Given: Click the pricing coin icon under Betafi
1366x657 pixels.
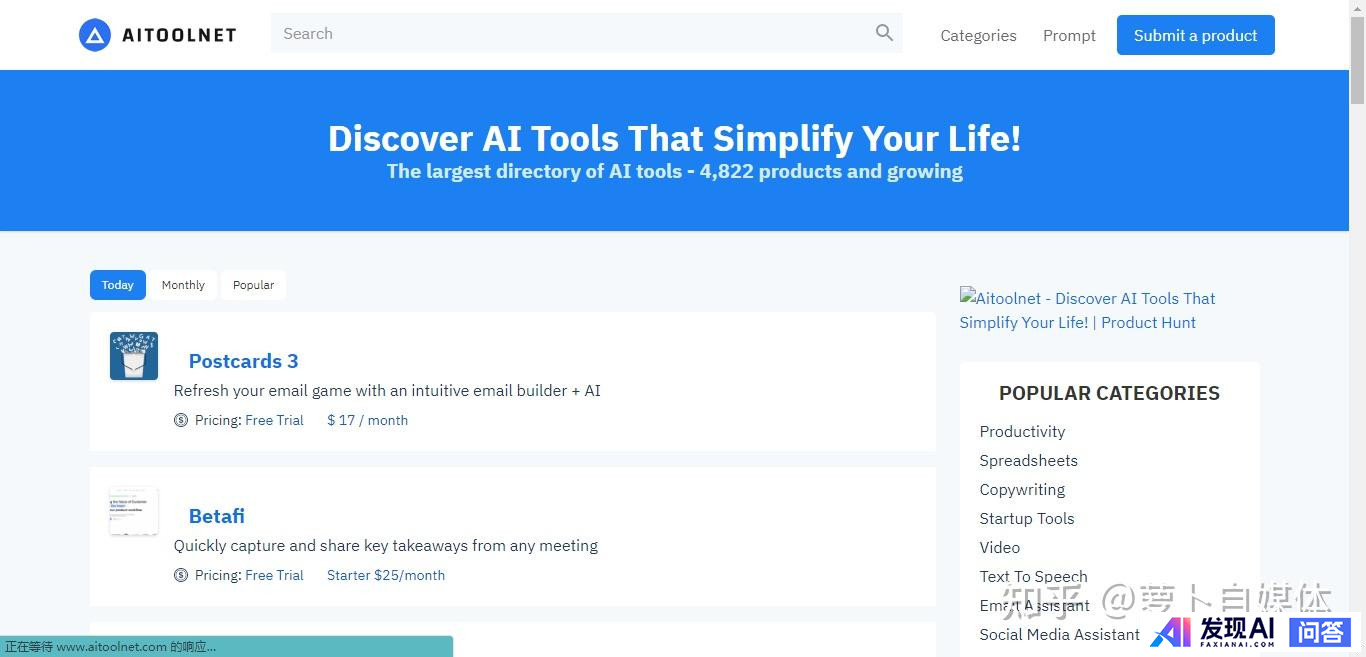Looking at the screenshot, I should pyautogui.click(x=181, y=575).
